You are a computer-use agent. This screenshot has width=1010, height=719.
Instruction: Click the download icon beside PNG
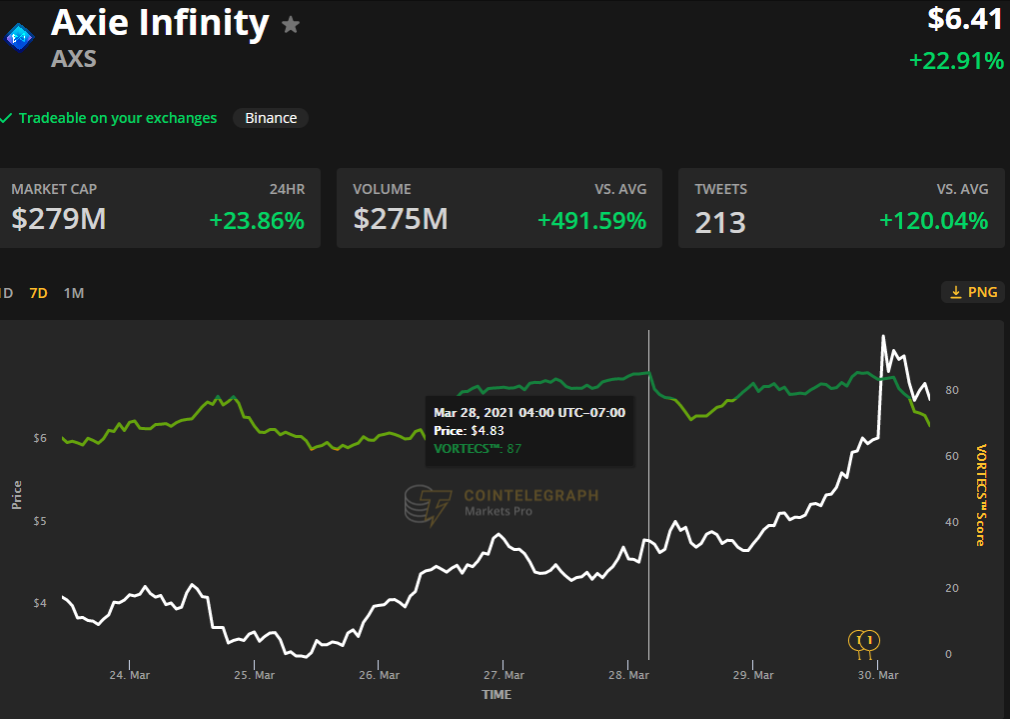tap(956, 292)
